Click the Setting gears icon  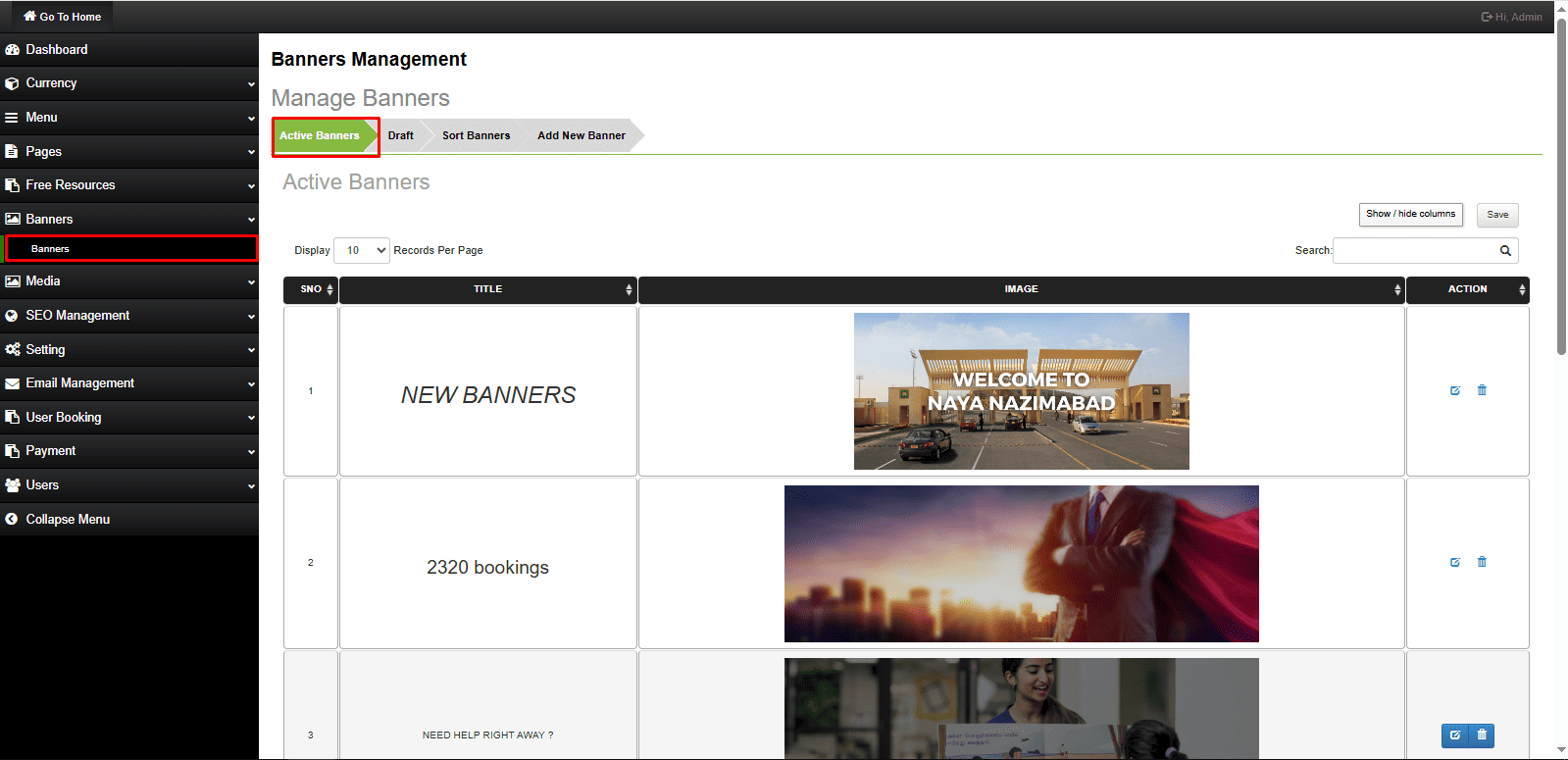coord(12,349)
